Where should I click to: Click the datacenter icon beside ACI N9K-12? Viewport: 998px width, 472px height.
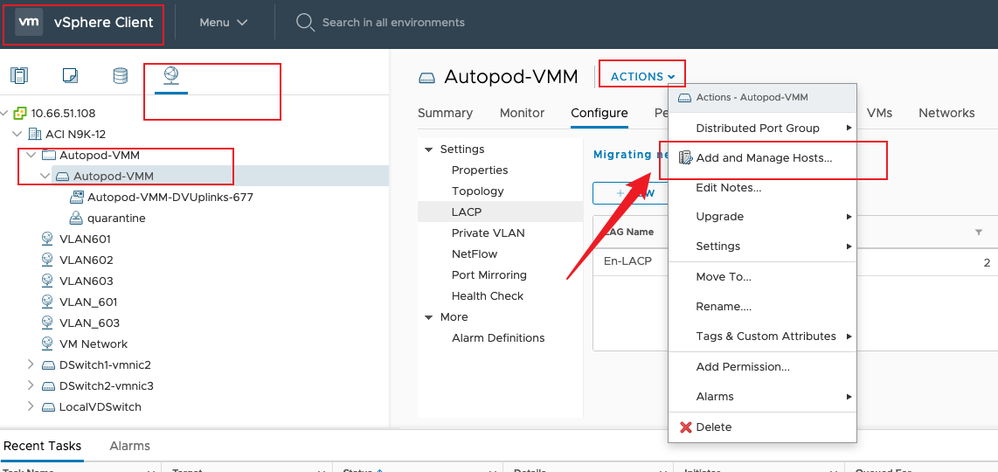tap(35, 134)
